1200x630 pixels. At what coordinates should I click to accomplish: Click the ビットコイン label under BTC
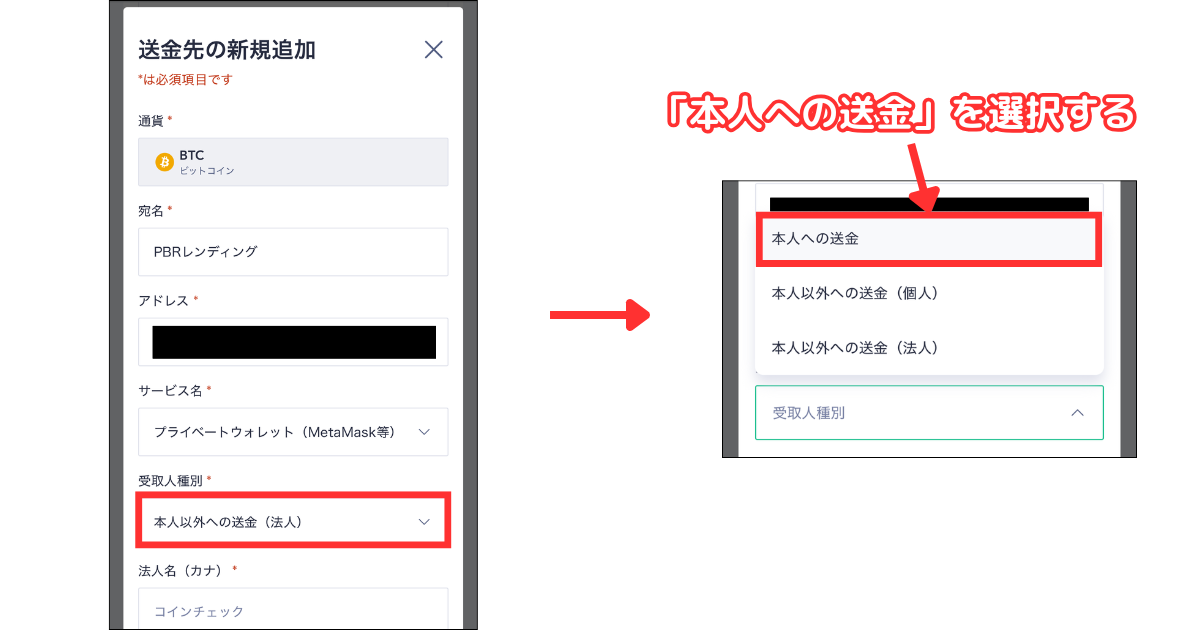(x=207, y=168)
